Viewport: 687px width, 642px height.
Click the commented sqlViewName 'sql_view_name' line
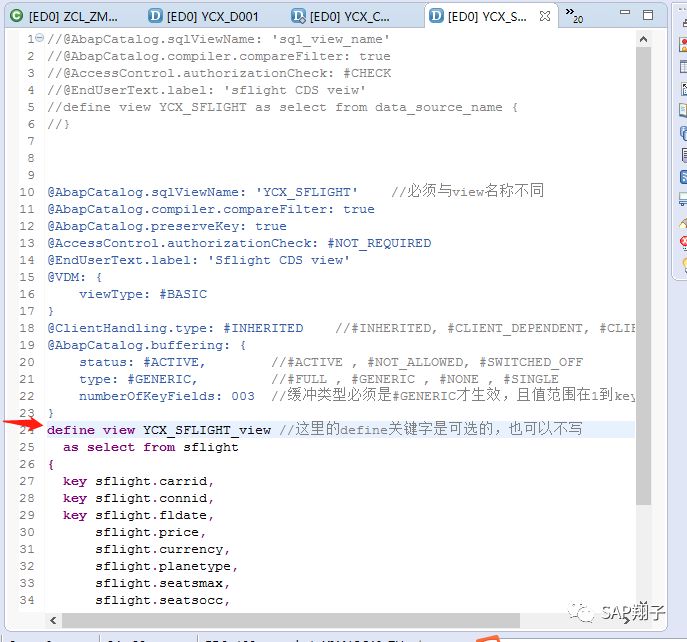coord(218,39)
